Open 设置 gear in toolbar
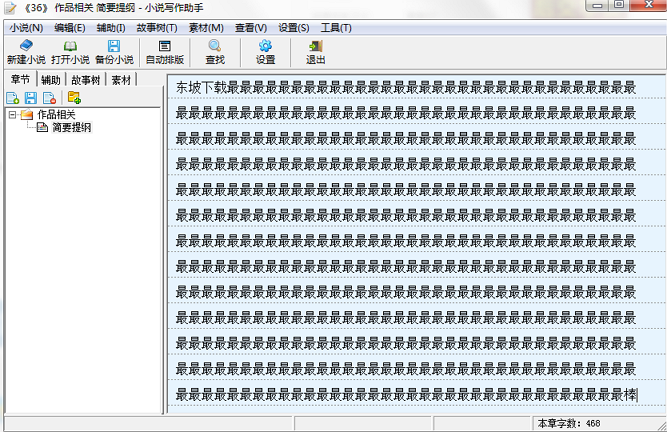The height and width of the screenshot is (432, 667). tap(265, 52)
